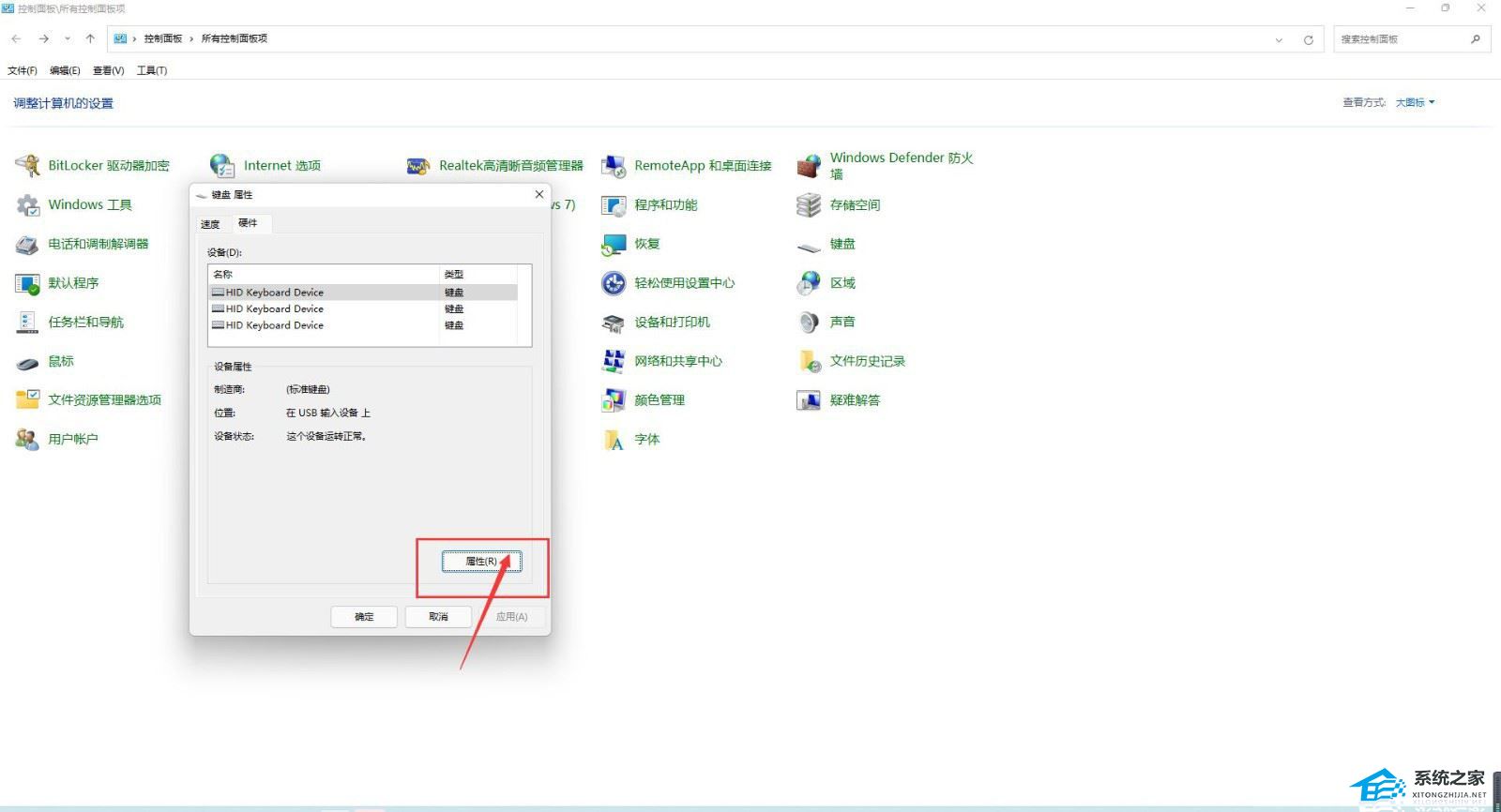Confirm with the 确定 button

pos(364,617)
